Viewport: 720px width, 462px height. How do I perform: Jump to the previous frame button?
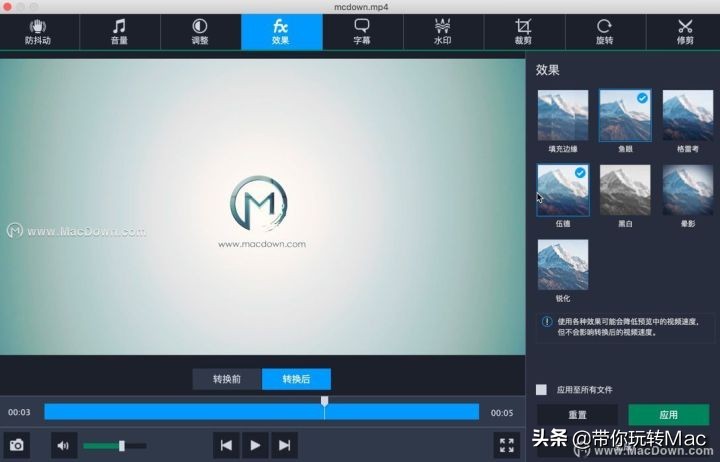[226, 445]
